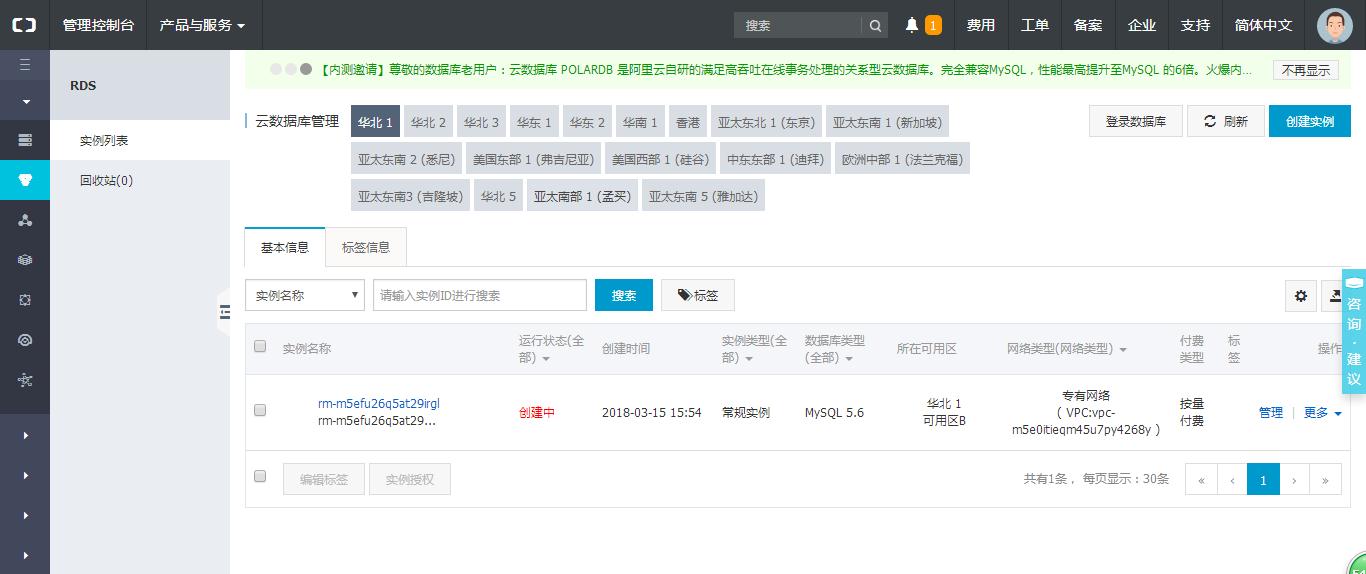Expand the first collapsed sidebar group arrow
Viewport: 1366px width, 574px height.
click(x=25, y=435)
